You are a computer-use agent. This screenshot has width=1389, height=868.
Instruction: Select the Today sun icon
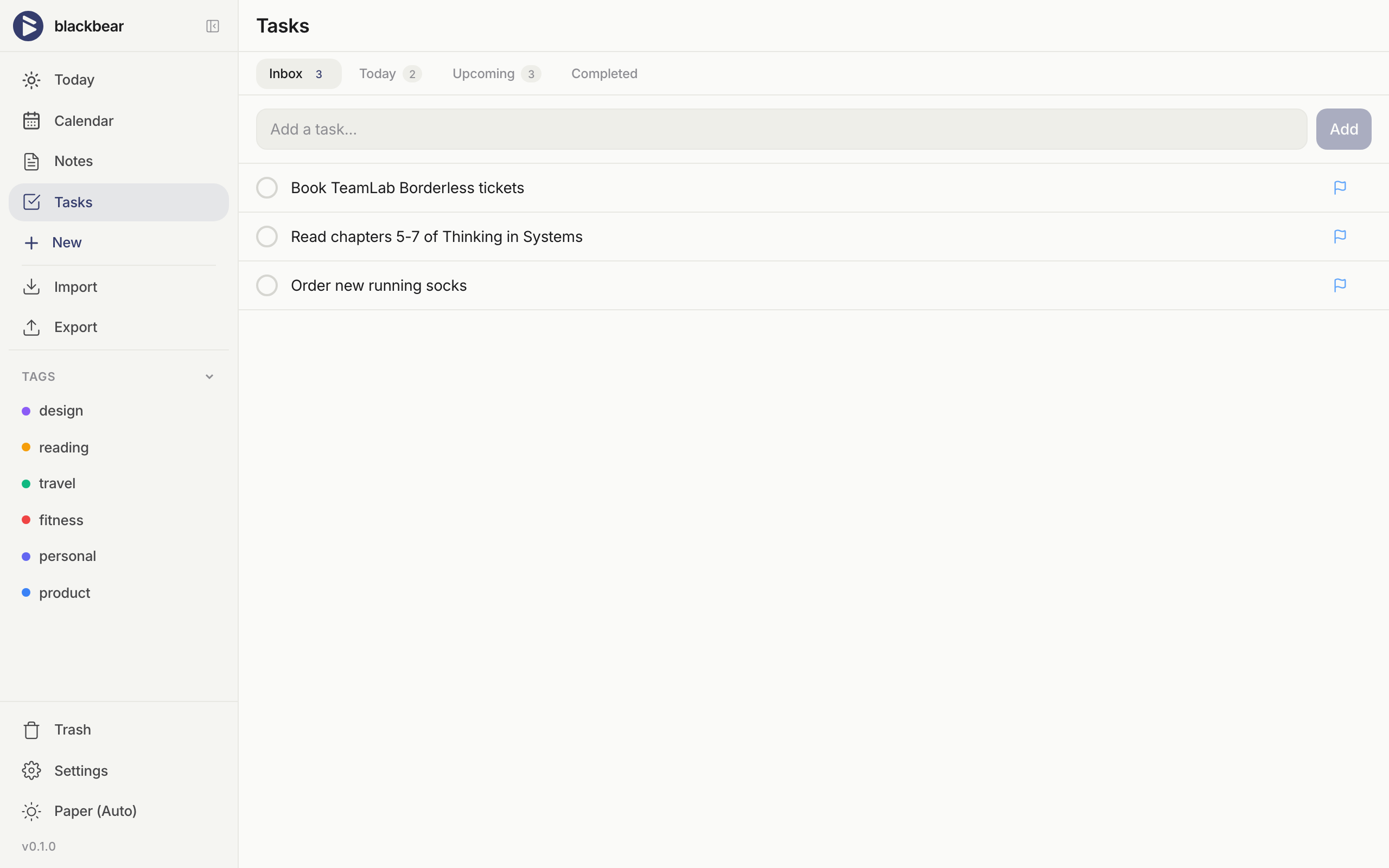coord(31,80)
